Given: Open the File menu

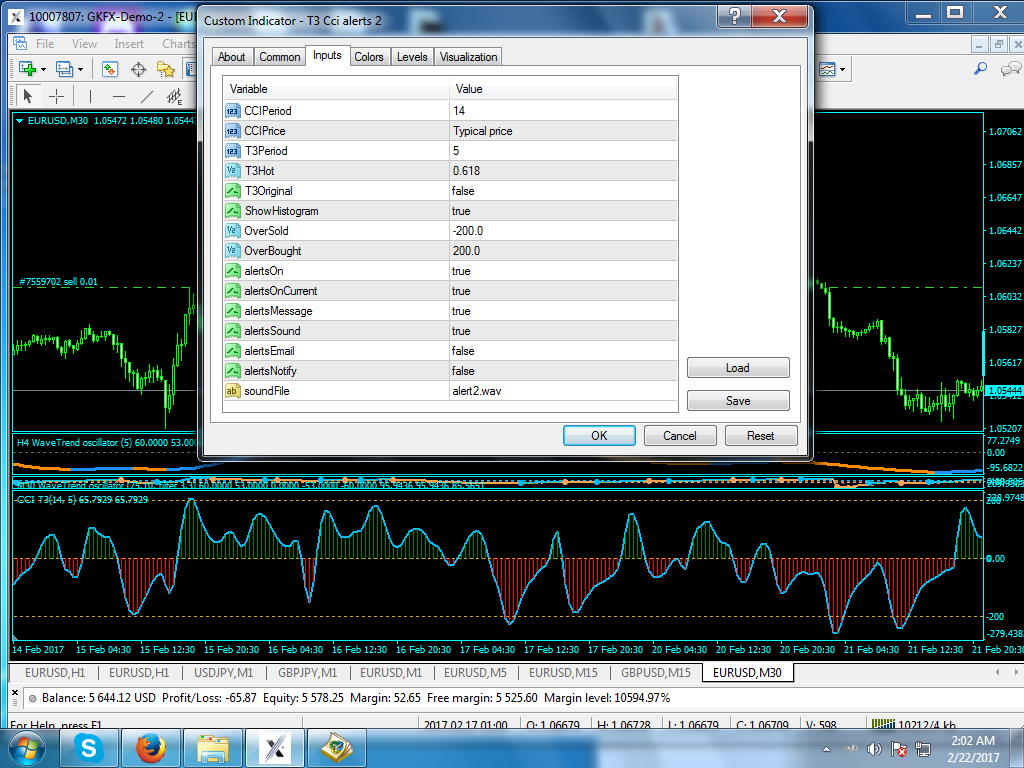Looking at the screenshot, I should click(x=45, y=44).
